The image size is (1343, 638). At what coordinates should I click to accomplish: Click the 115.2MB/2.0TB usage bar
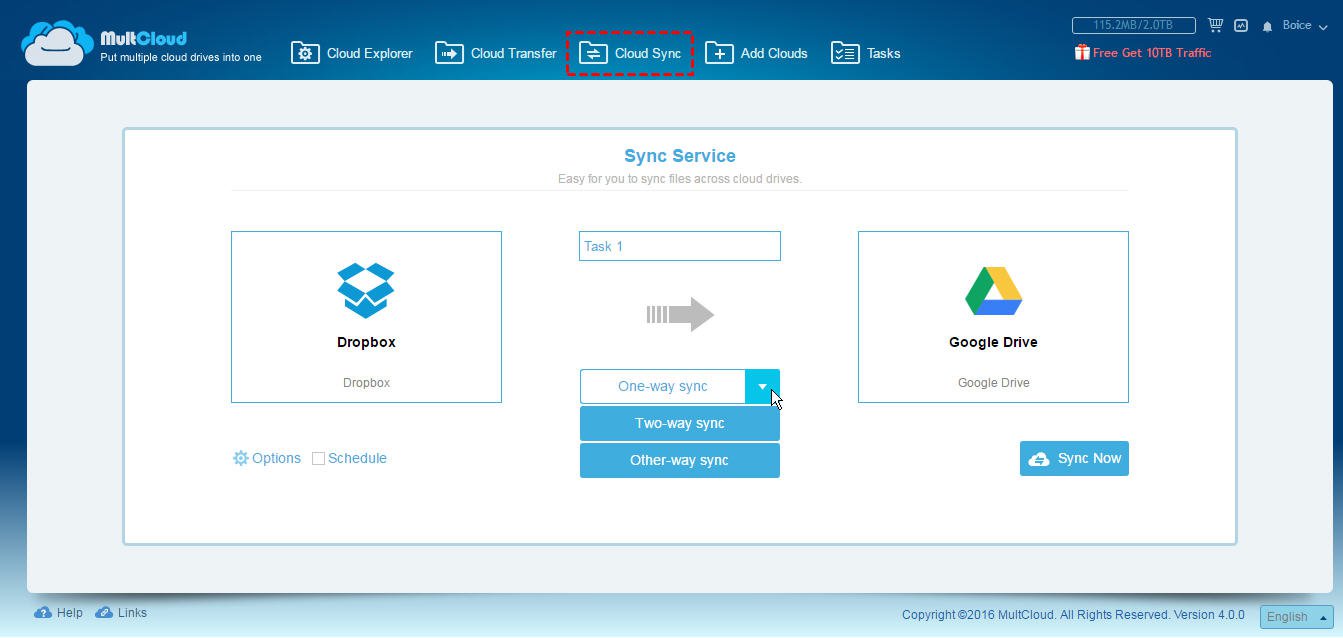pyautogui.click(x=1135, y=25)
